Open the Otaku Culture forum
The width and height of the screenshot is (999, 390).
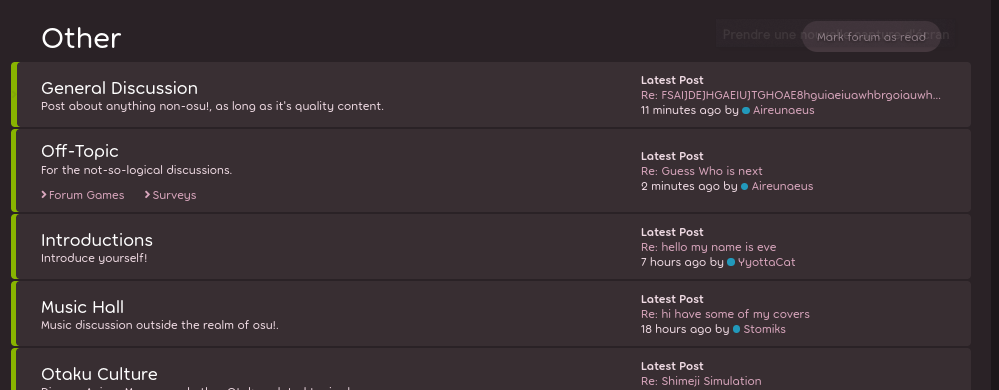tap(99, 373)
